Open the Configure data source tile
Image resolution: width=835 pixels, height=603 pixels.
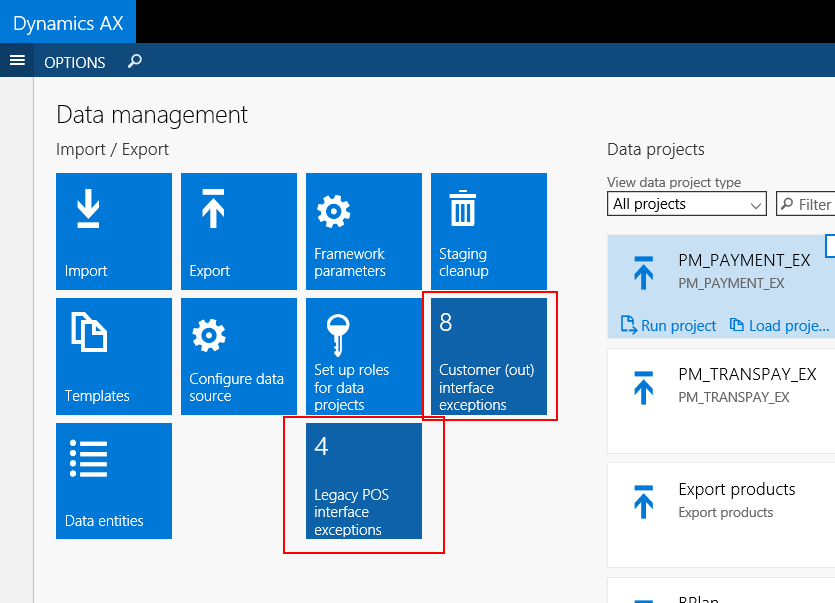239,356
